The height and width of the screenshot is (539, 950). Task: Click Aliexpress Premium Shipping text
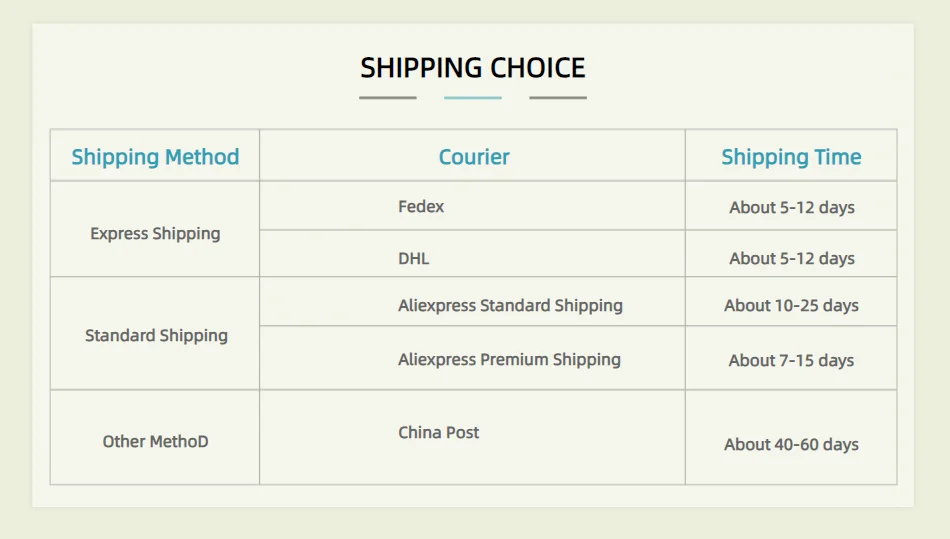pyautogui.click(x=509, y=360)
